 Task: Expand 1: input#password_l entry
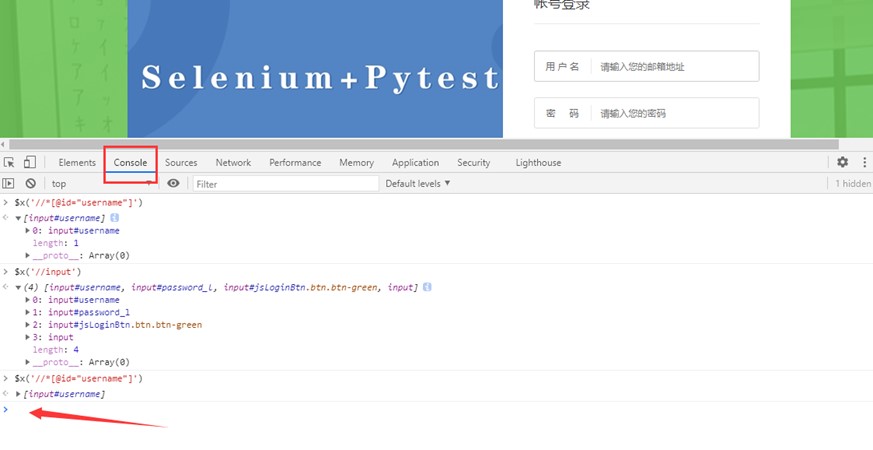coord(27,312)
